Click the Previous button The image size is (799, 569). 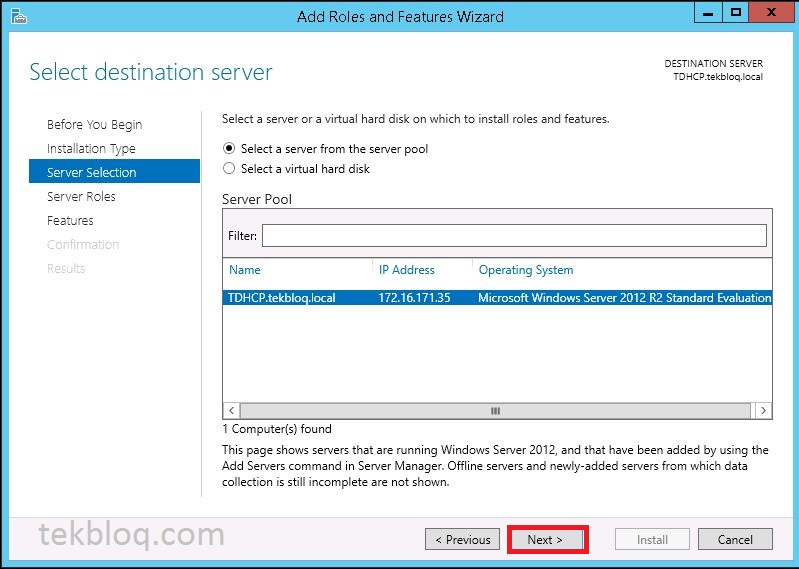(x=463, y=539)
